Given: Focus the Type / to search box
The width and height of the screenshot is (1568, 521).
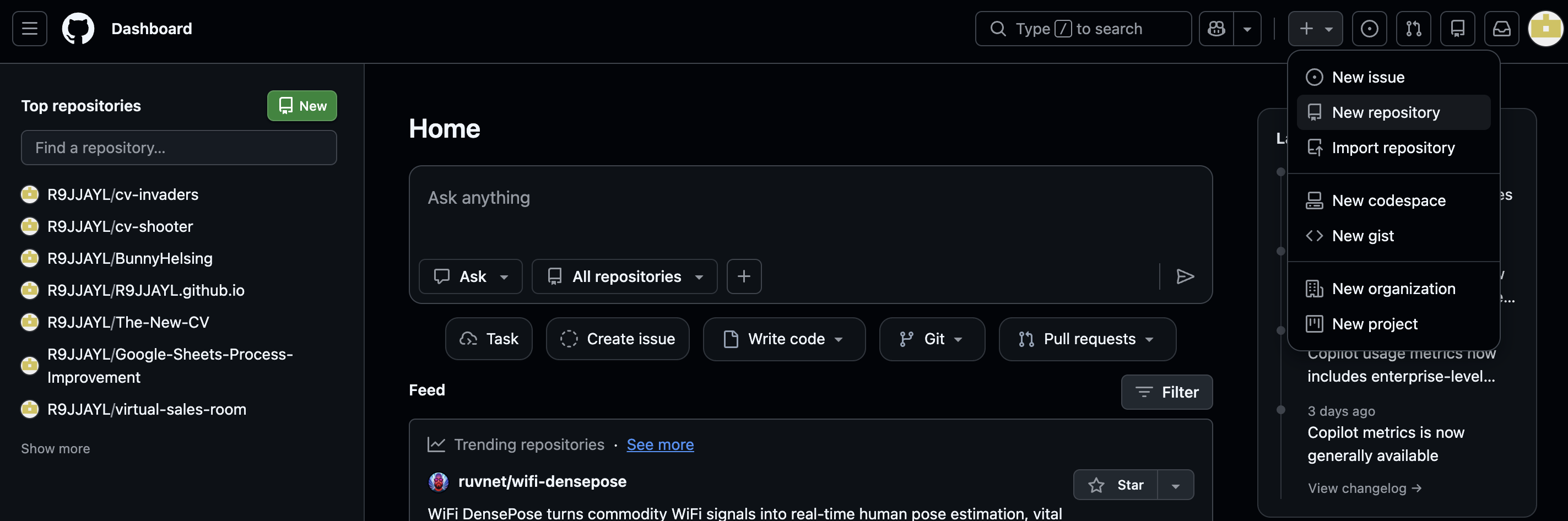Looking at the screenshot, I should click(1083, 29).
